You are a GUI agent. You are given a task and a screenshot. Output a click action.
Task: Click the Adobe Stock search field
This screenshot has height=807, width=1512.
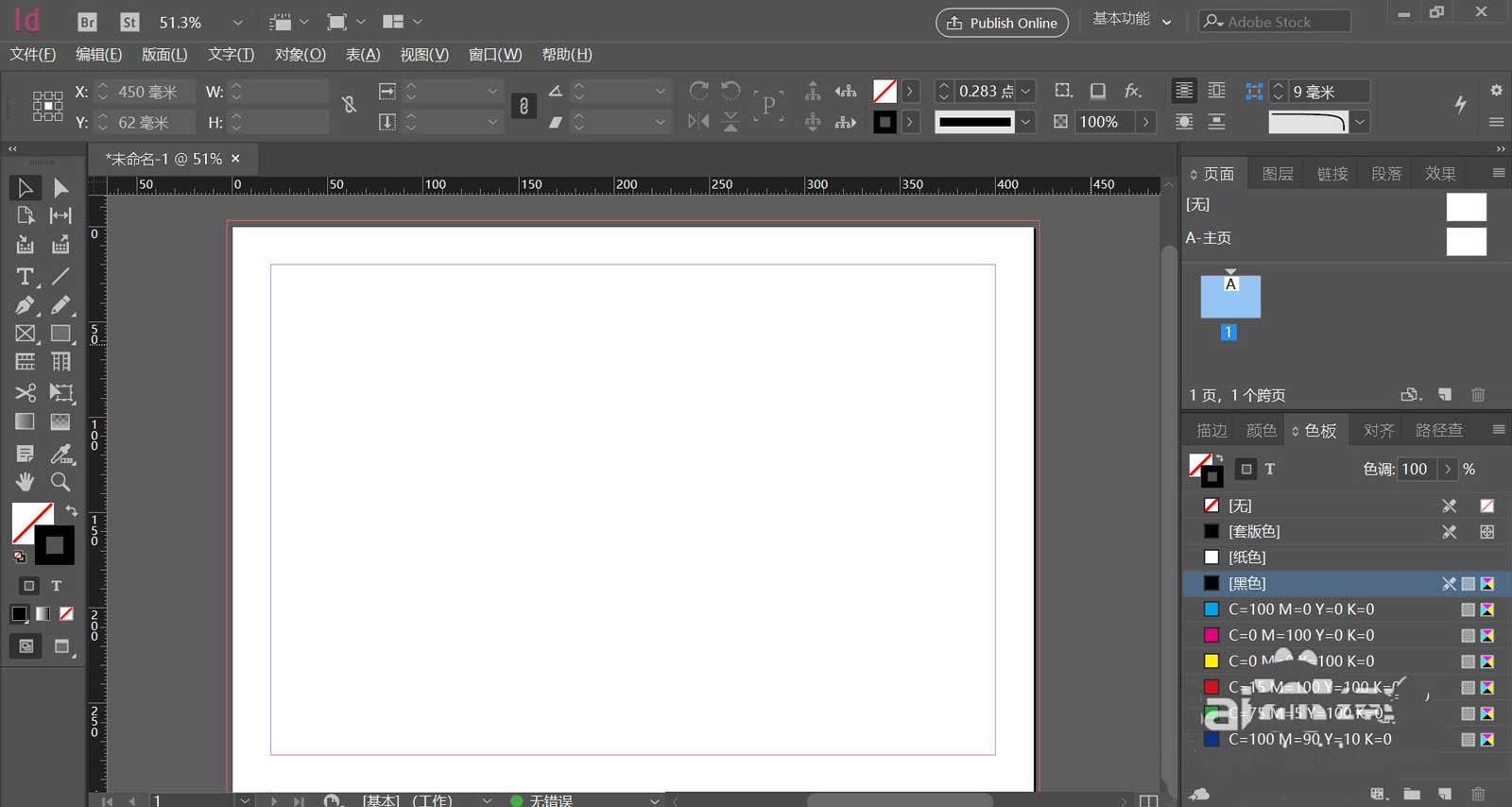pos(1276,22)
